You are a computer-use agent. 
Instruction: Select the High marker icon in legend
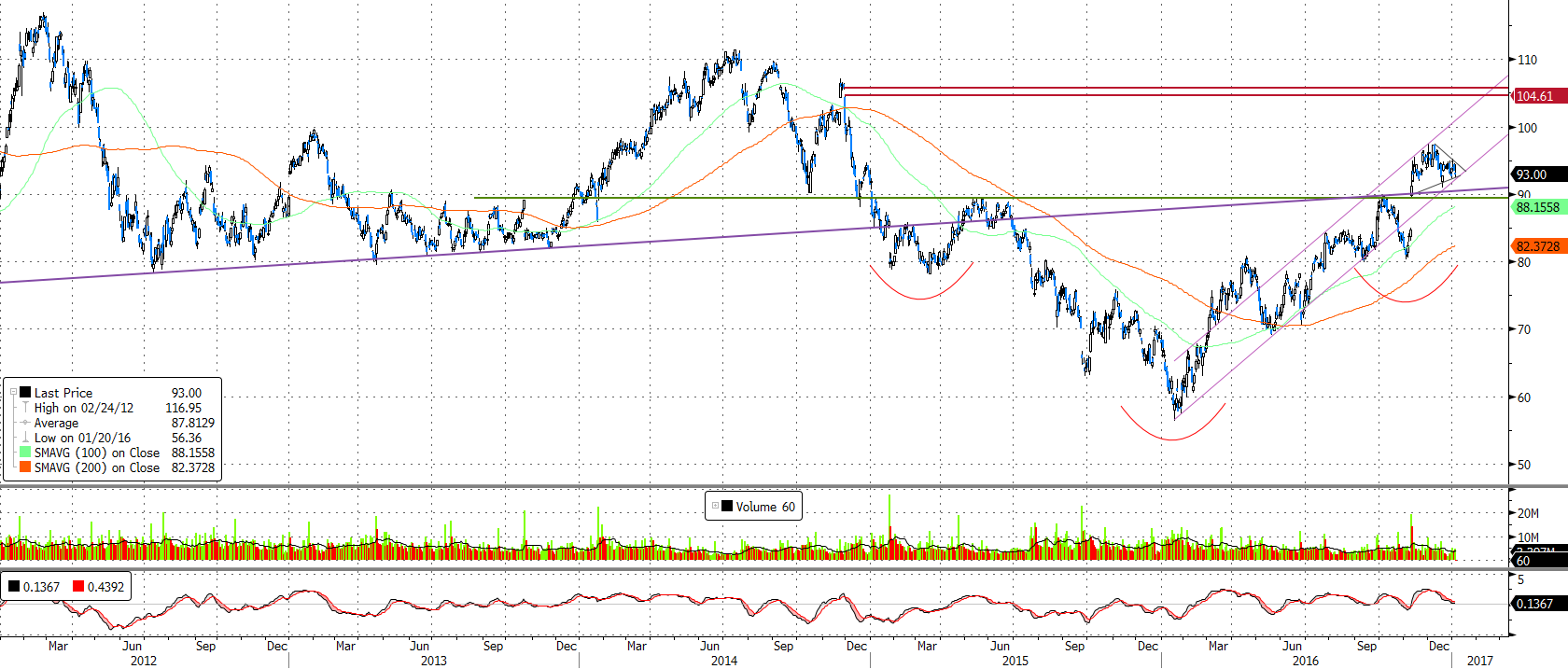point(26,408)
